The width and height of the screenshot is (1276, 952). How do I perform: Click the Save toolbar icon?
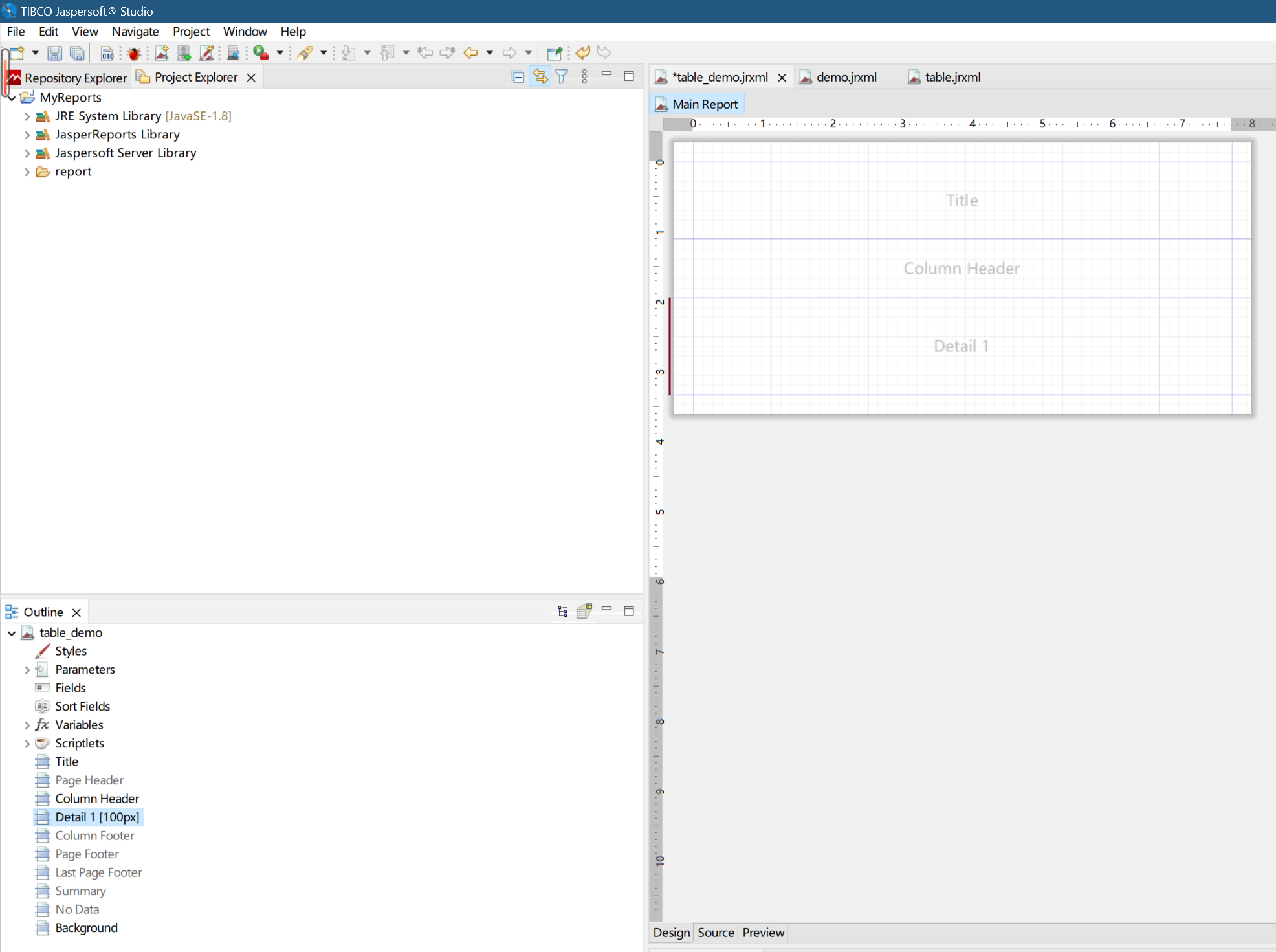pos(55,53)
